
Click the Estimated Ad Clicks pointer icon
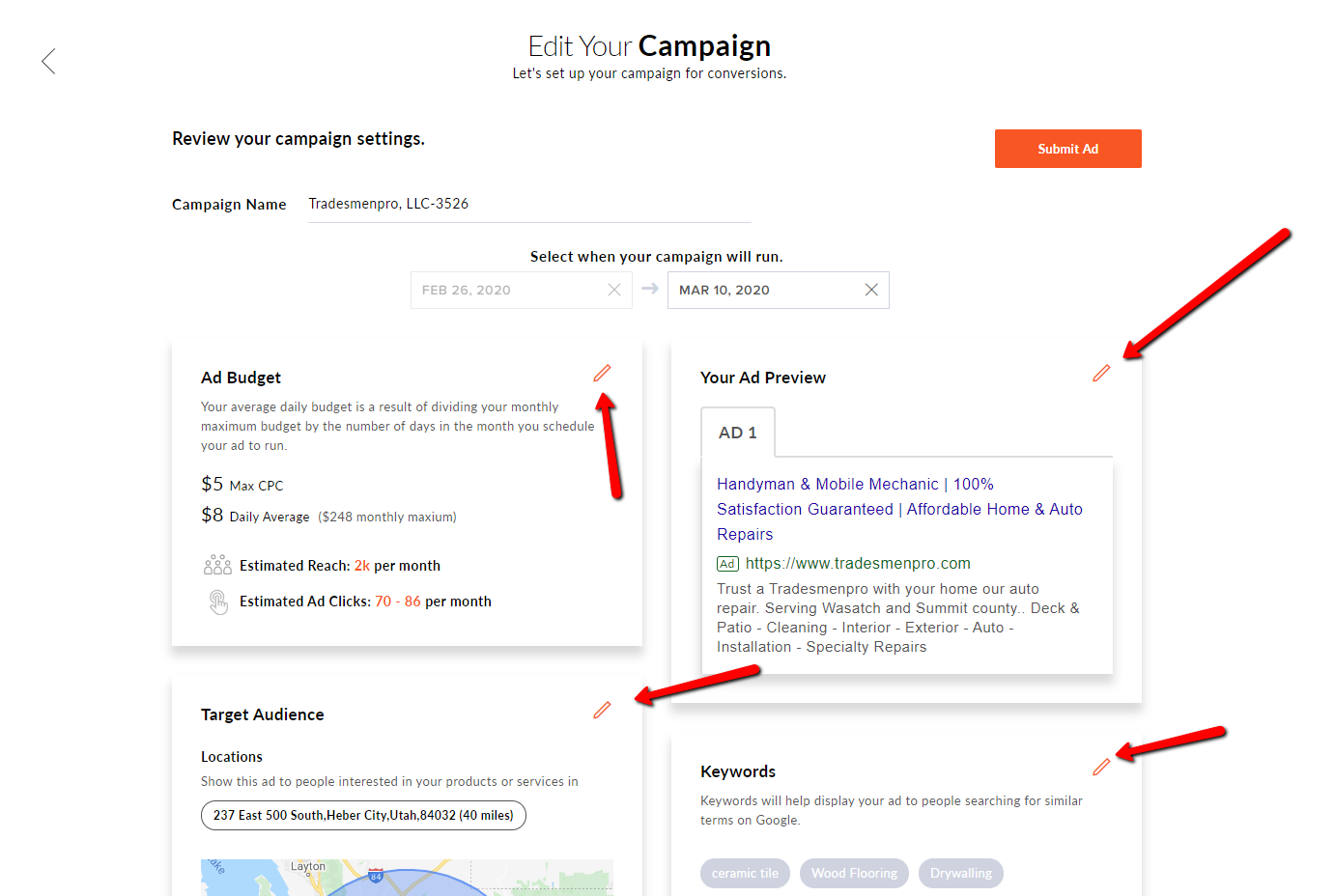[x=218, y=602]
